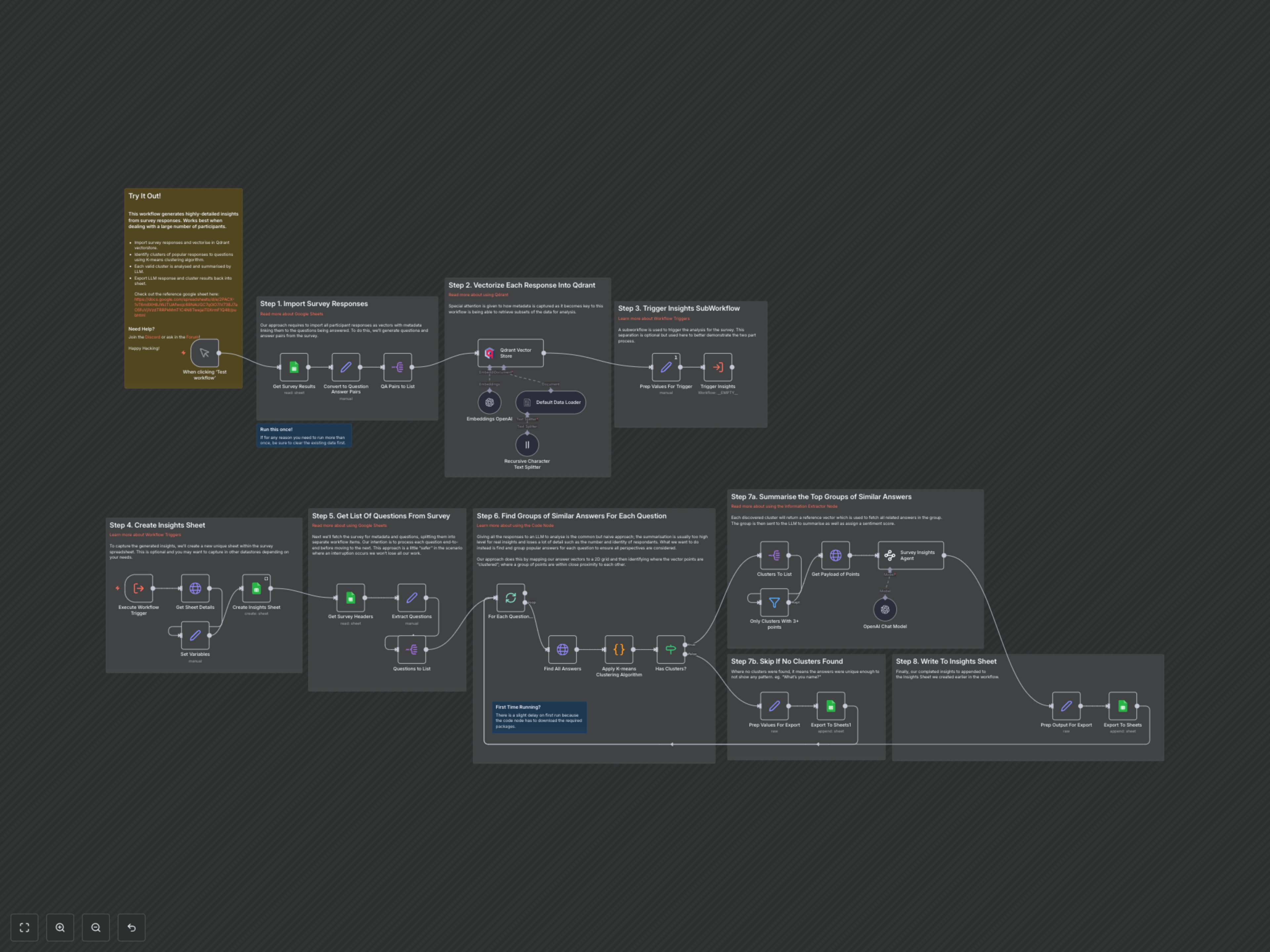This screenshot has height=952, width=1270.
Task: Select the For Each Question loop node
Action: coord(510,598)
